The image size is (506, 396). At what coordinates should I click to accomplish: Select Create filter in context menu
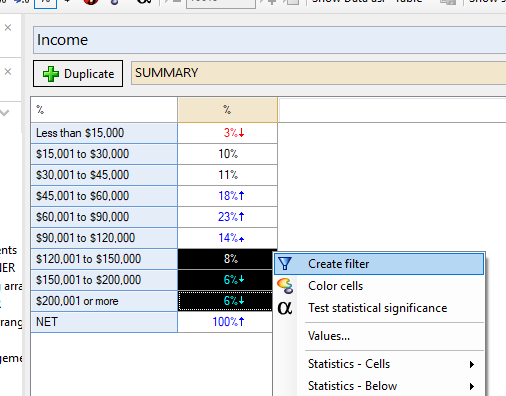coord(379,264)
